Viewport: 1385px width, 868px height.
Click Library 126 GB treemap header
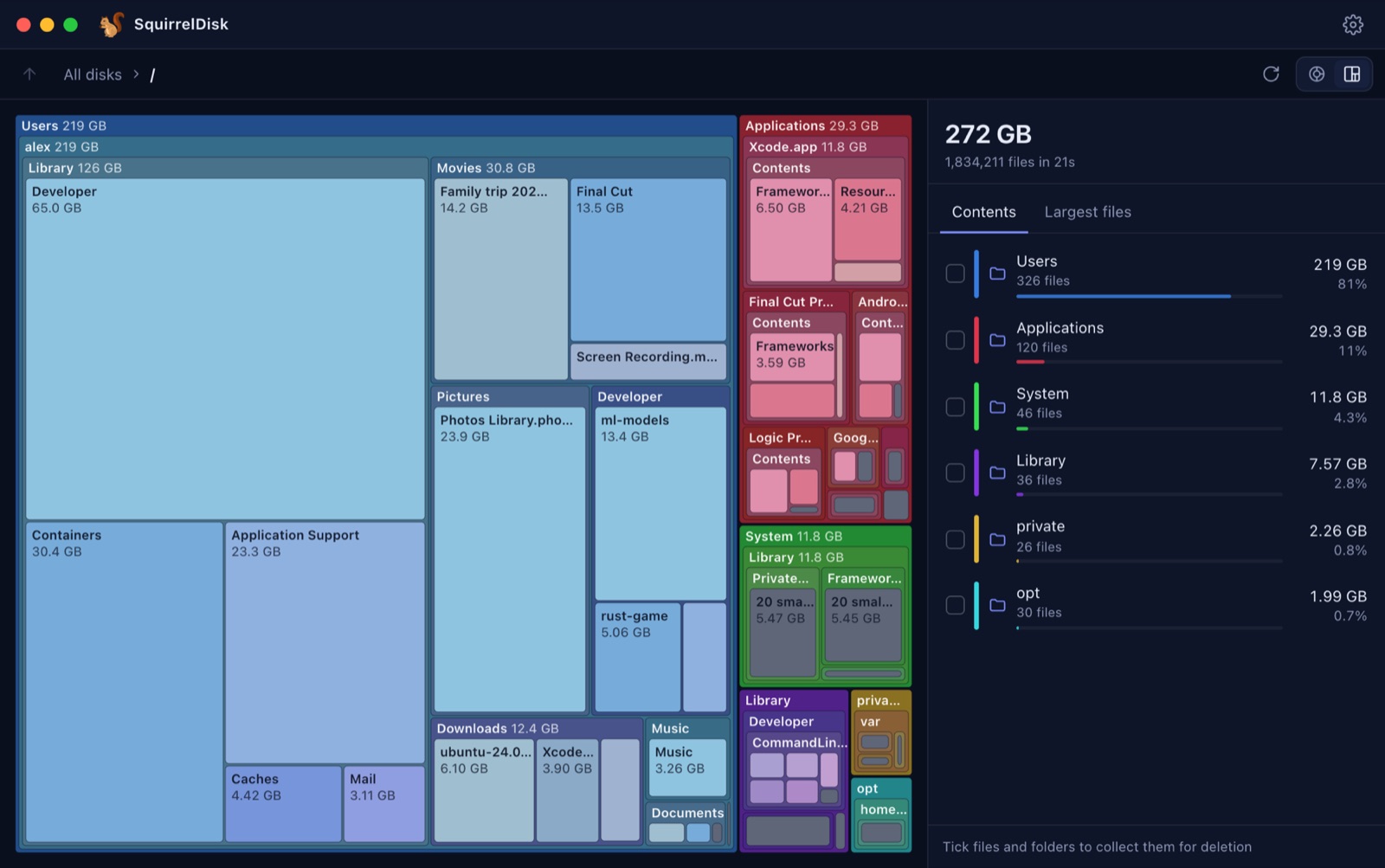pos(225,168)
